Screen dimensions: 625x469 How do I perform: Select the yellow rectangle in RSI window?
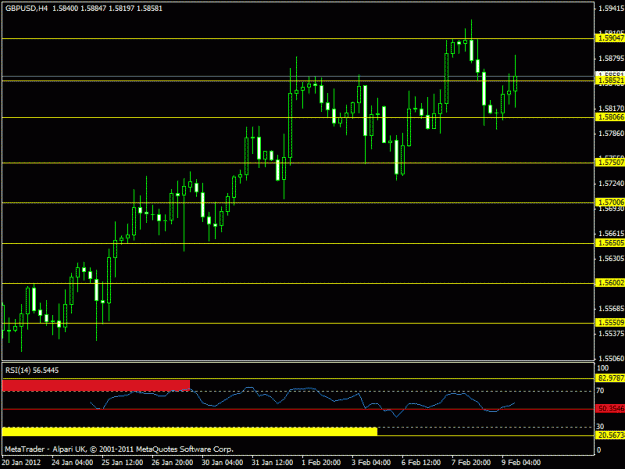(190, 431)
